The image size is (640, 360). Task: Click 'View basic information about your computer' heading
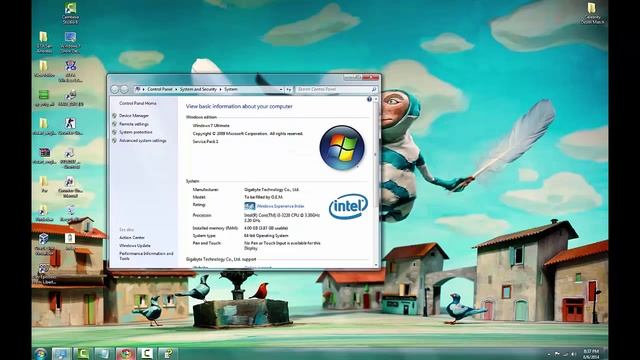(x=239, y=106)
